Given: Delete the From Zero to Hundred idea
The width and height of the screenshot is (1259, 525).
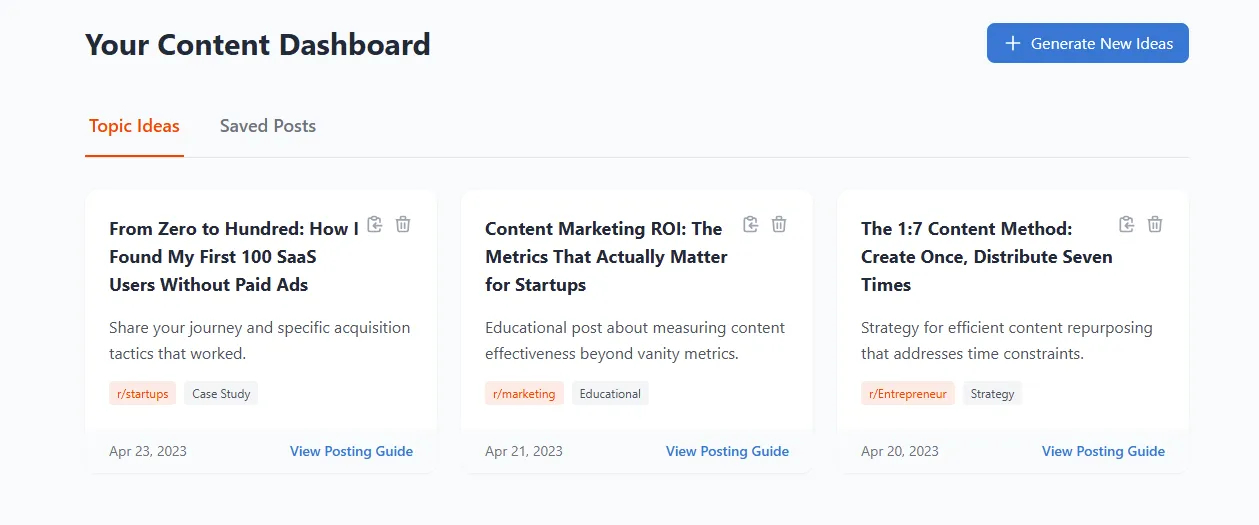Looking at the screenshot, I should pos(403,224).
